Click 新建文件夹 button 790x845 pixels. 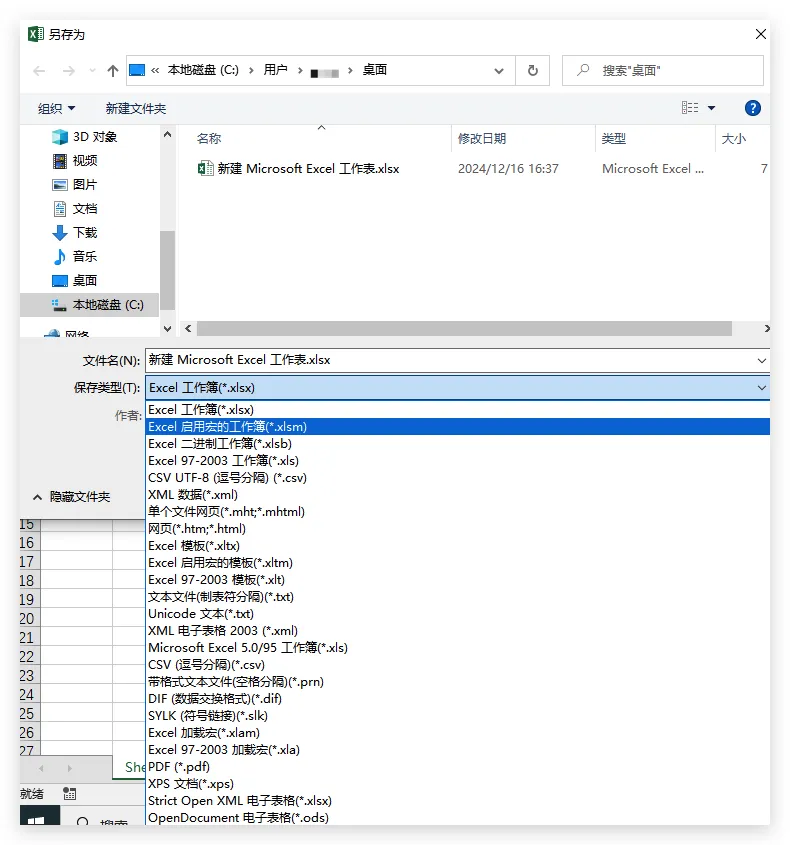coord(136,108)
